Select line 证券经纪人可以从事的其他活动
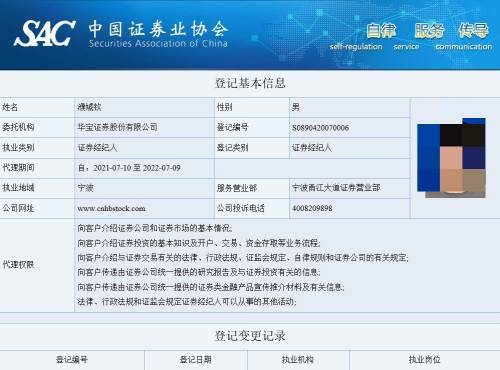The image size is (500, 370). tap(187, 302)
